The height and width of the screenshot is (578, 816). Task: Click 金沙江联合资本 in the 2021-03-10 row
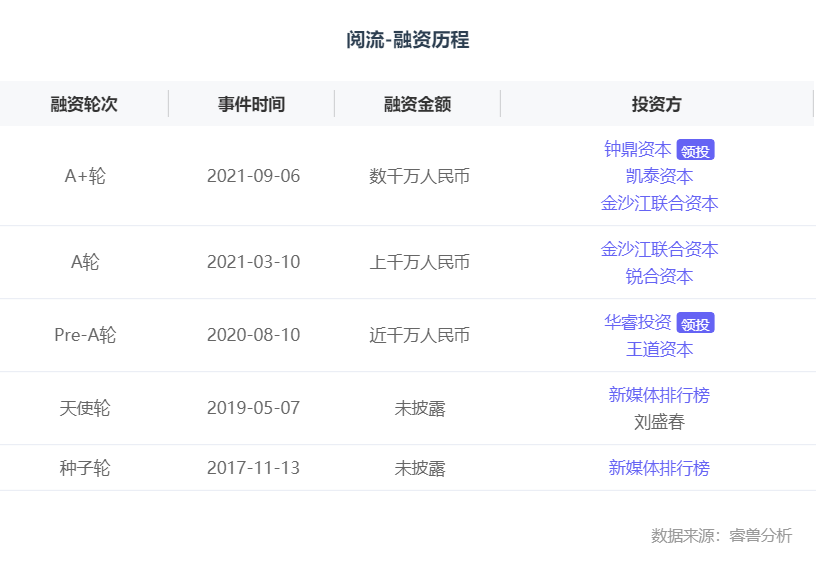point(659,249)
